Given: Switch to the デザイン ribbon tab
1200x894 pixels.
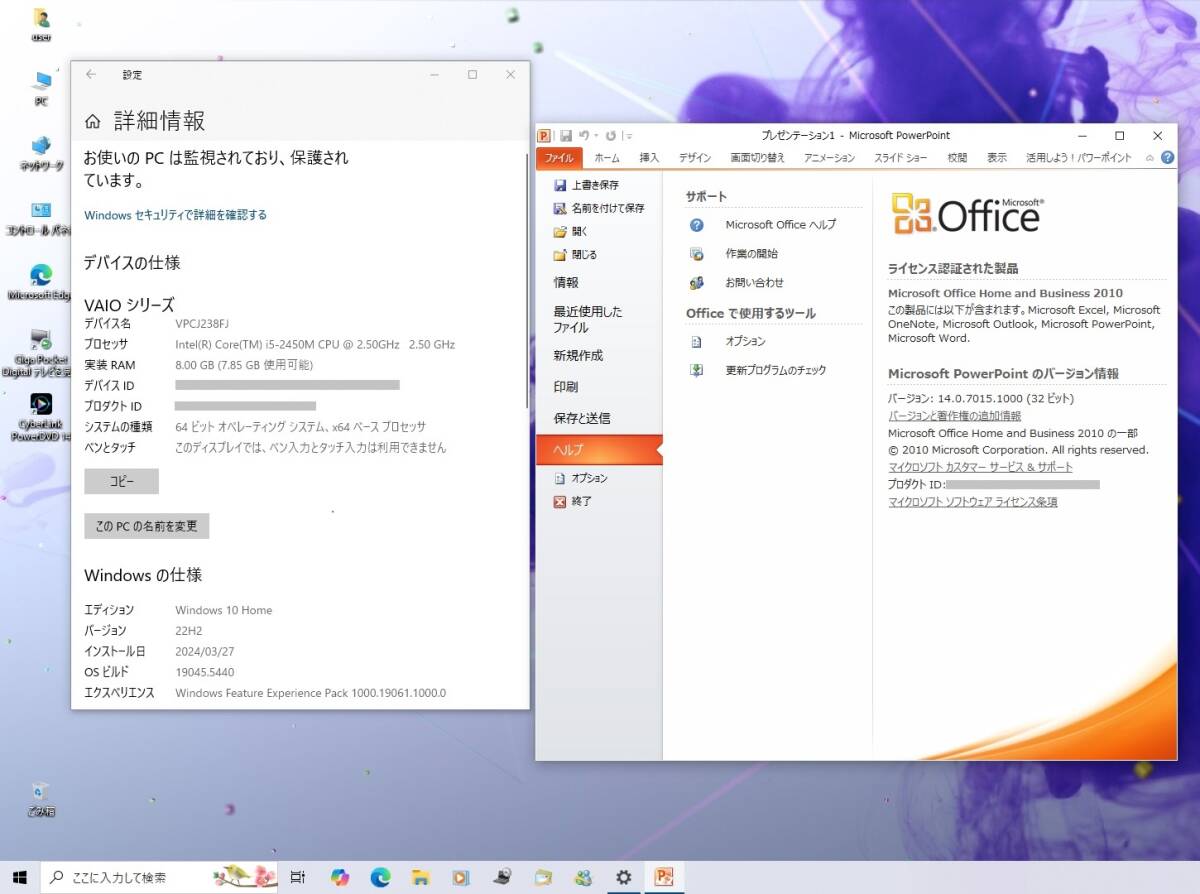Looking at the screenshot, I should coord(695,158).
